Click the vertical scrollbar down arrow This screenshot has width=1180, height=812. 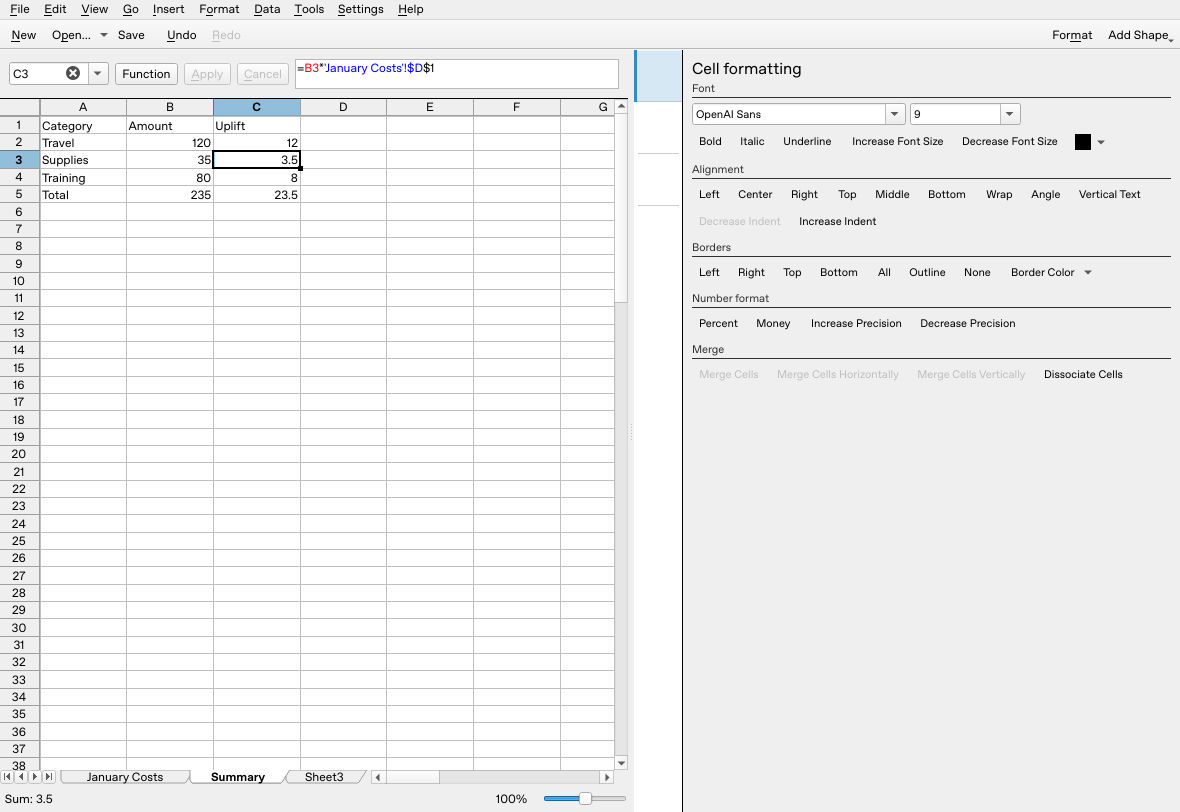click(621, 763)
